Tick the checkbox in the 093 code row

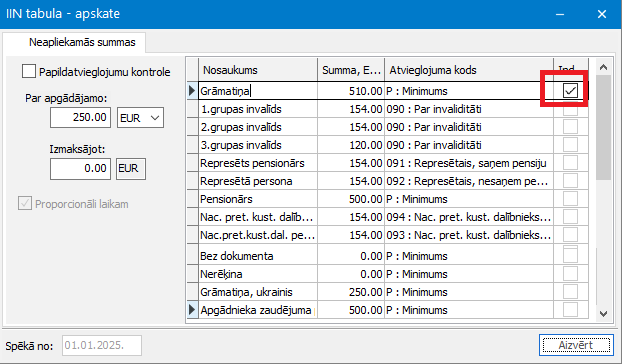coord(570,235)
